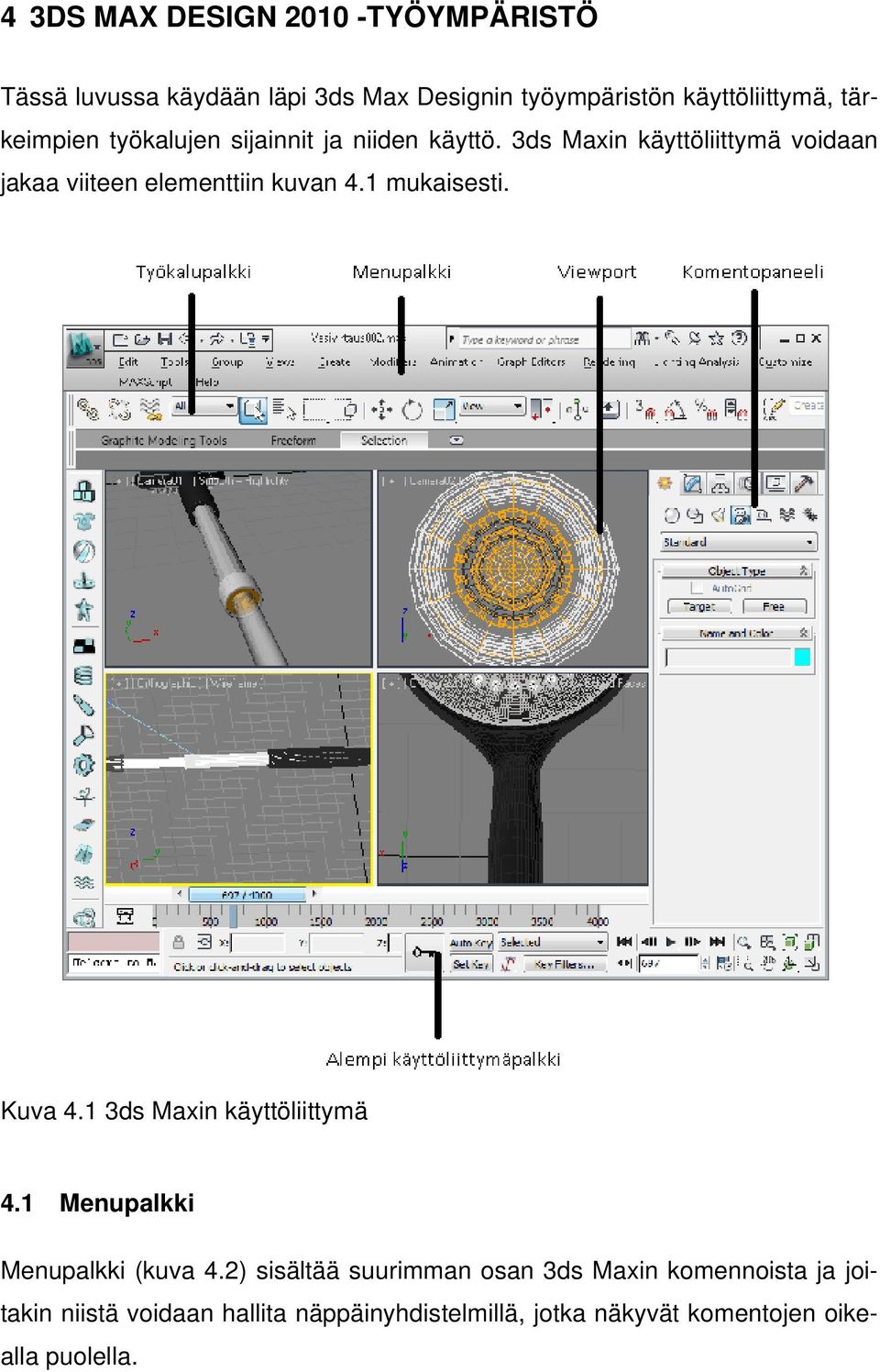Collapse the Object Type rollout

(x=736, y=570)
